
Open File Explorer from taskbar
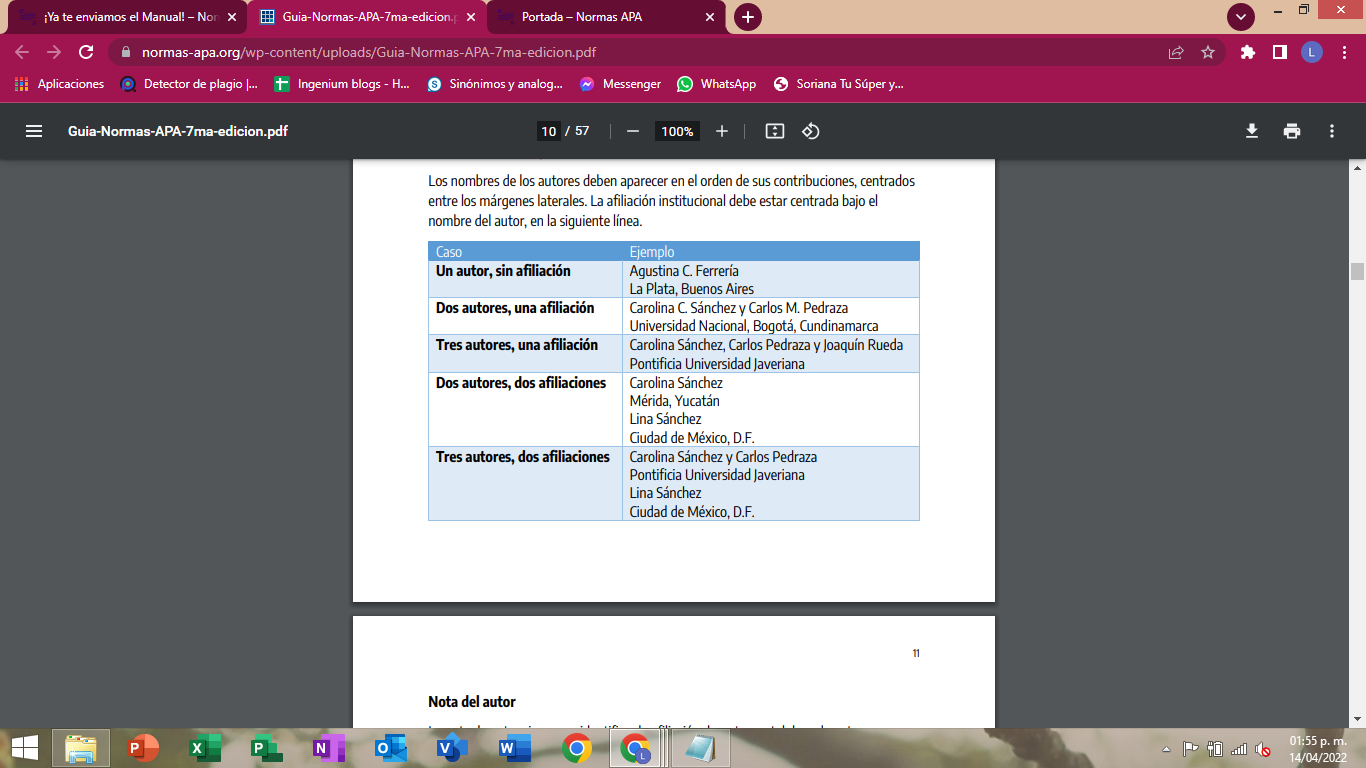pyautogui.click(x=81, y=748)
